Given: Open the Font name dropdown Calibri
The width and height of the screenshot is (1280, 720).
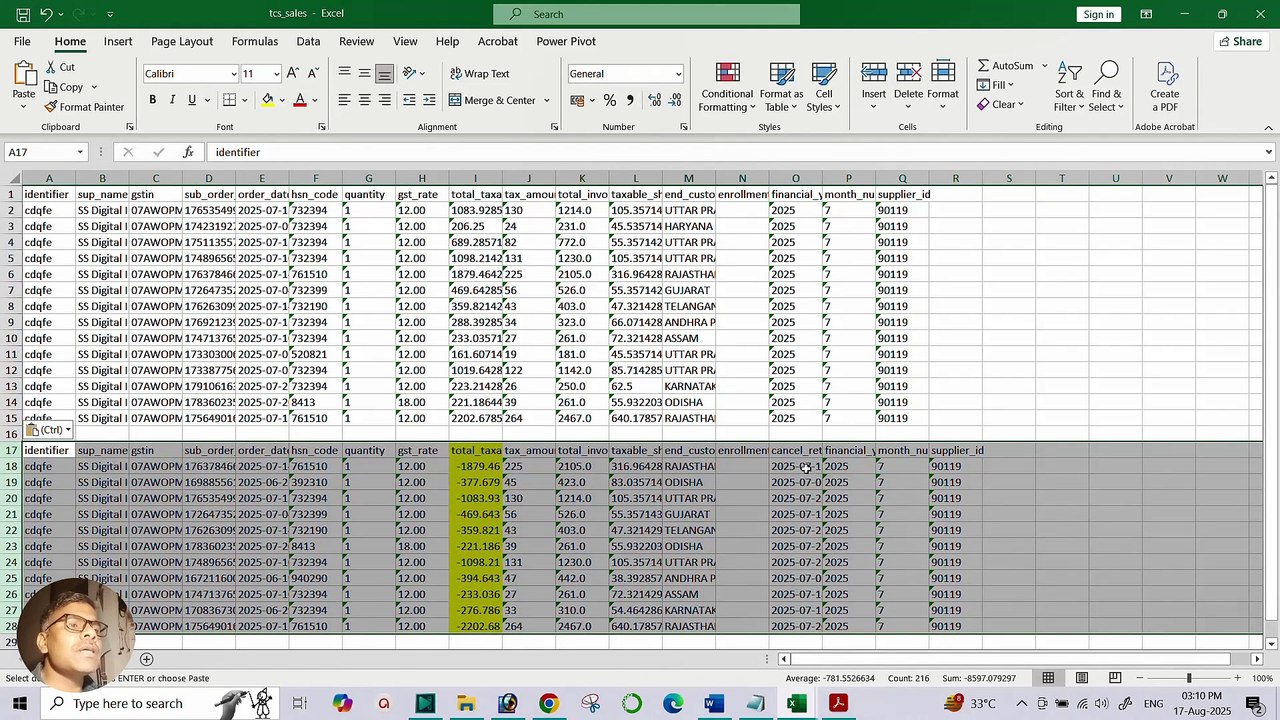Looking at the screenshot, I should coord(234,74).
